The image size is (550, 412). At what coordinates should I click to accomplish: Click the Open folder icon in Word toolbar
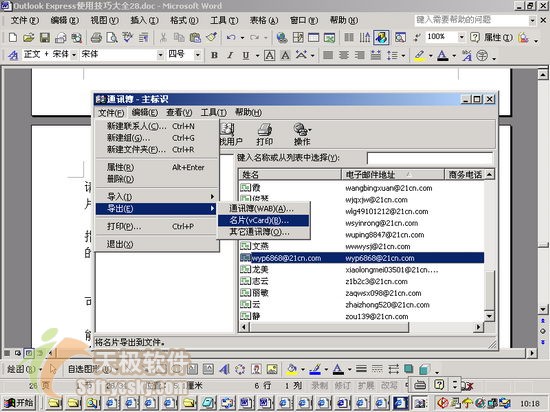click(28, 37)
